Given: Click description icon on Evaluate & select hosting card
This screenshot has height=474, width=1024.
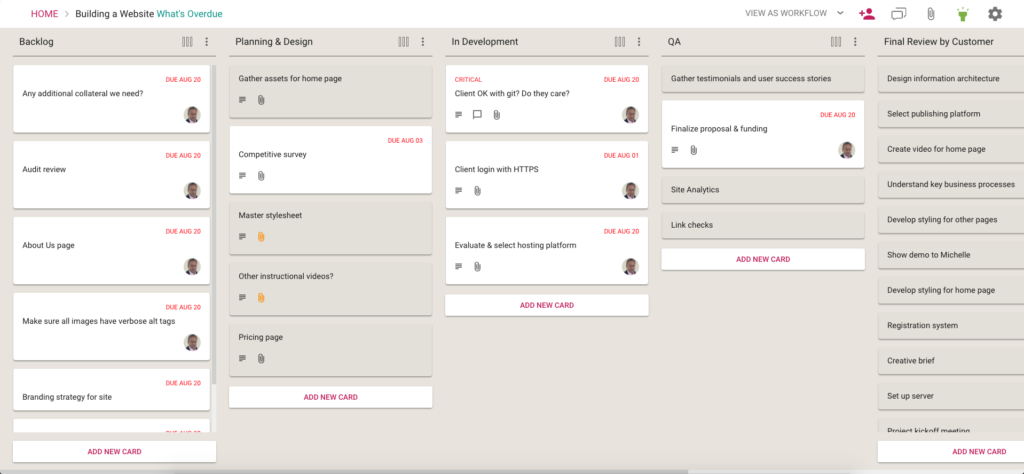Looking at the screenshot, I should coord(458,266).
